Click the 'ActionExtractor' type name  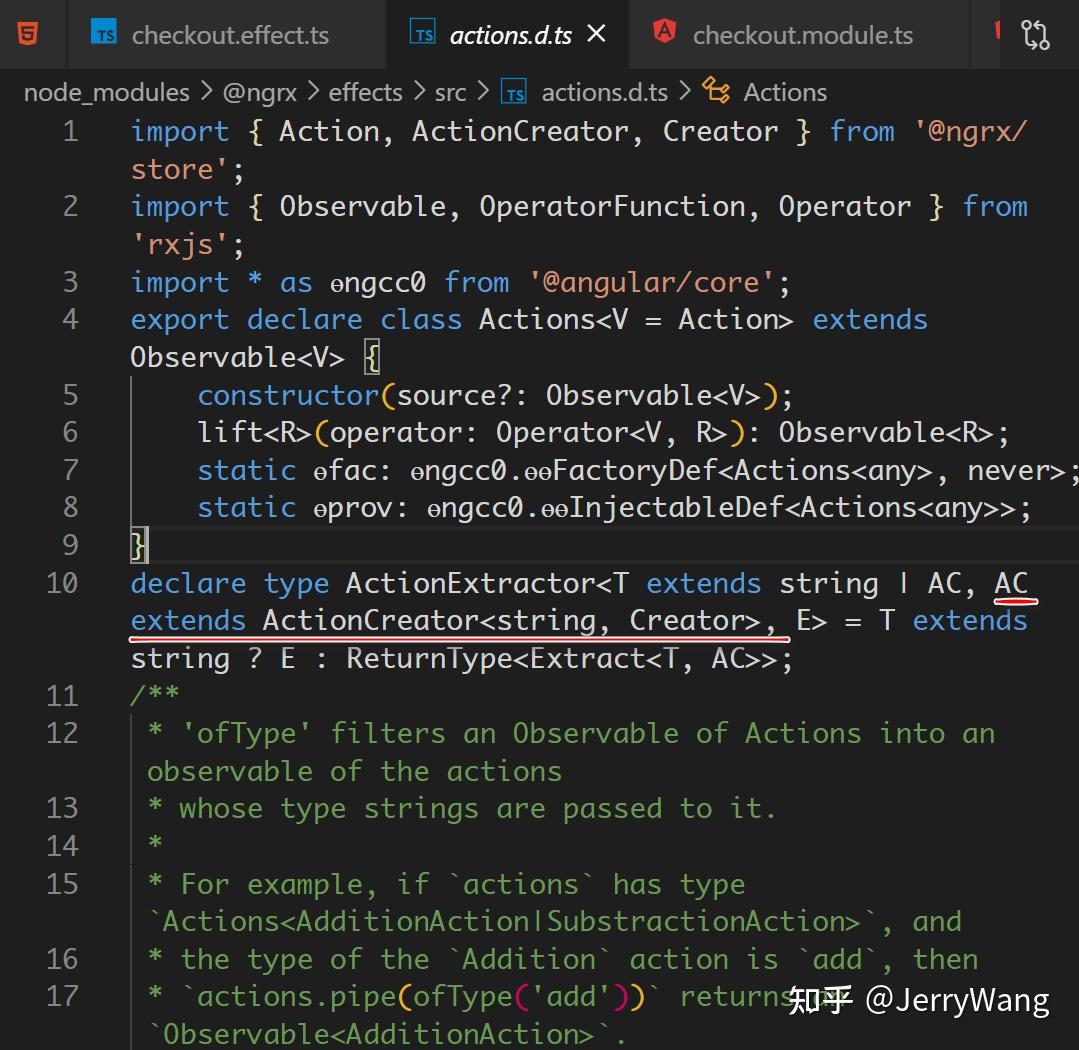point(470,583)
